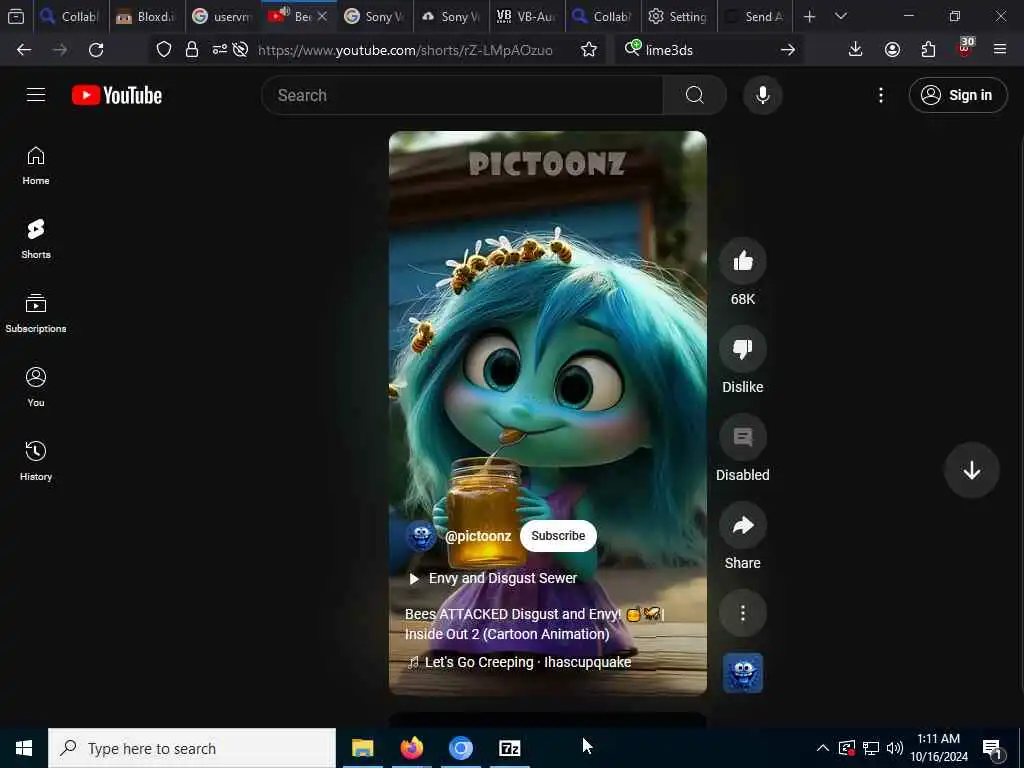Open Firefox View tab icon

point(16,16)
